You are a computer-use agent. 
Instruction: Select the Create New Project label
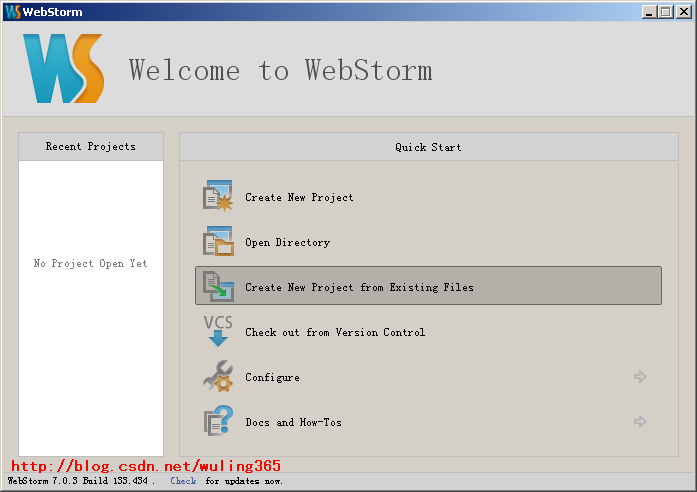click(x=299, y=197)
